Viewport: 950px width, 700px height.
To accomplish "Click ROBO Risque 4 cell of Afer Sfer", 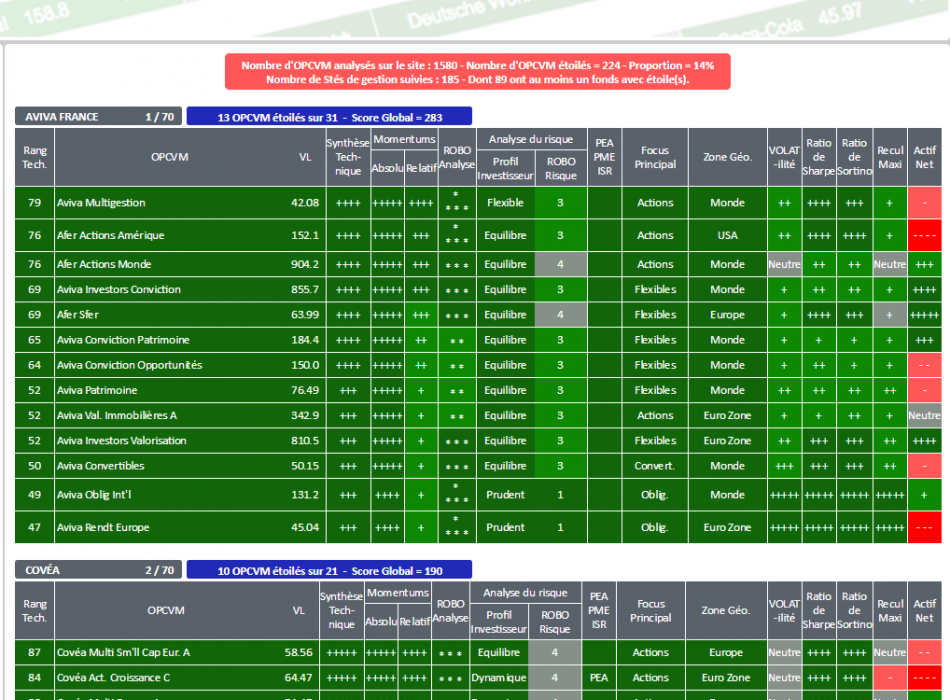I will tap(560, 315).
